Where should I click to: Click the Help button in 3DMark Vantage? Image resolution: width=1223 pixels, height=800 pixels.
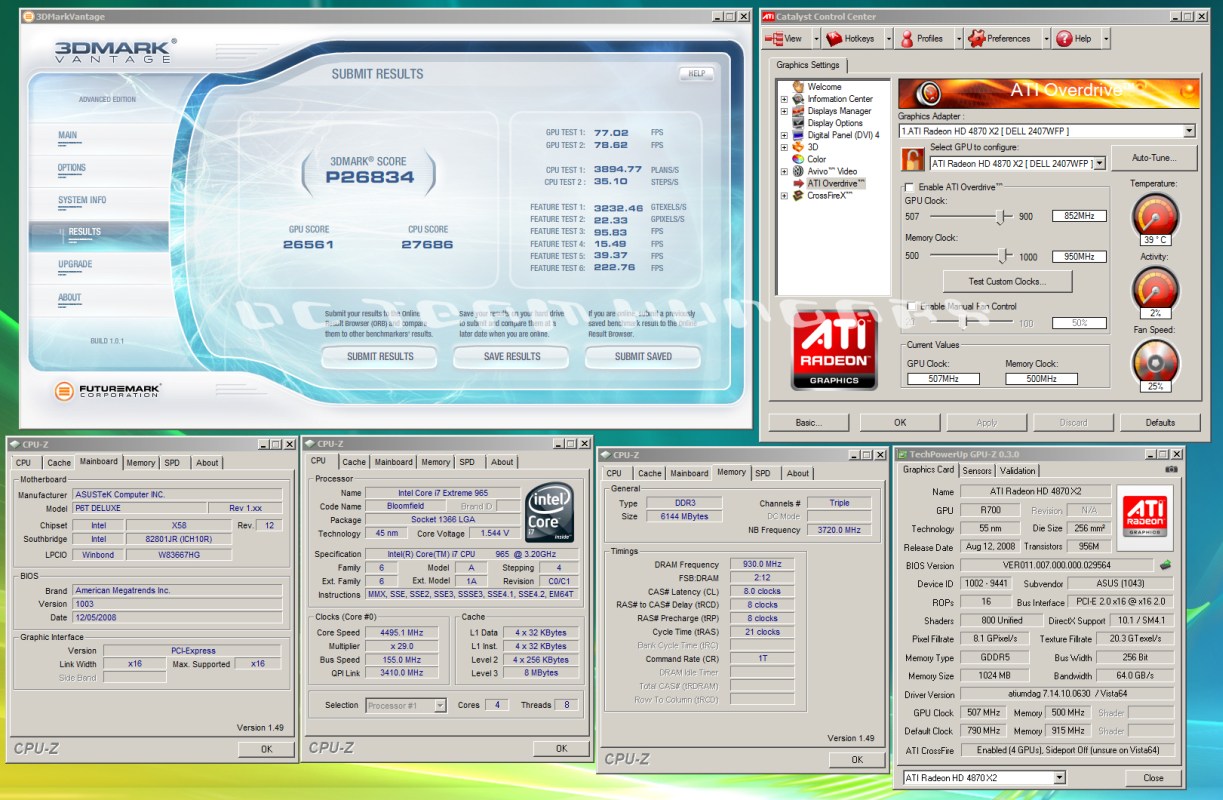[697, 73]
